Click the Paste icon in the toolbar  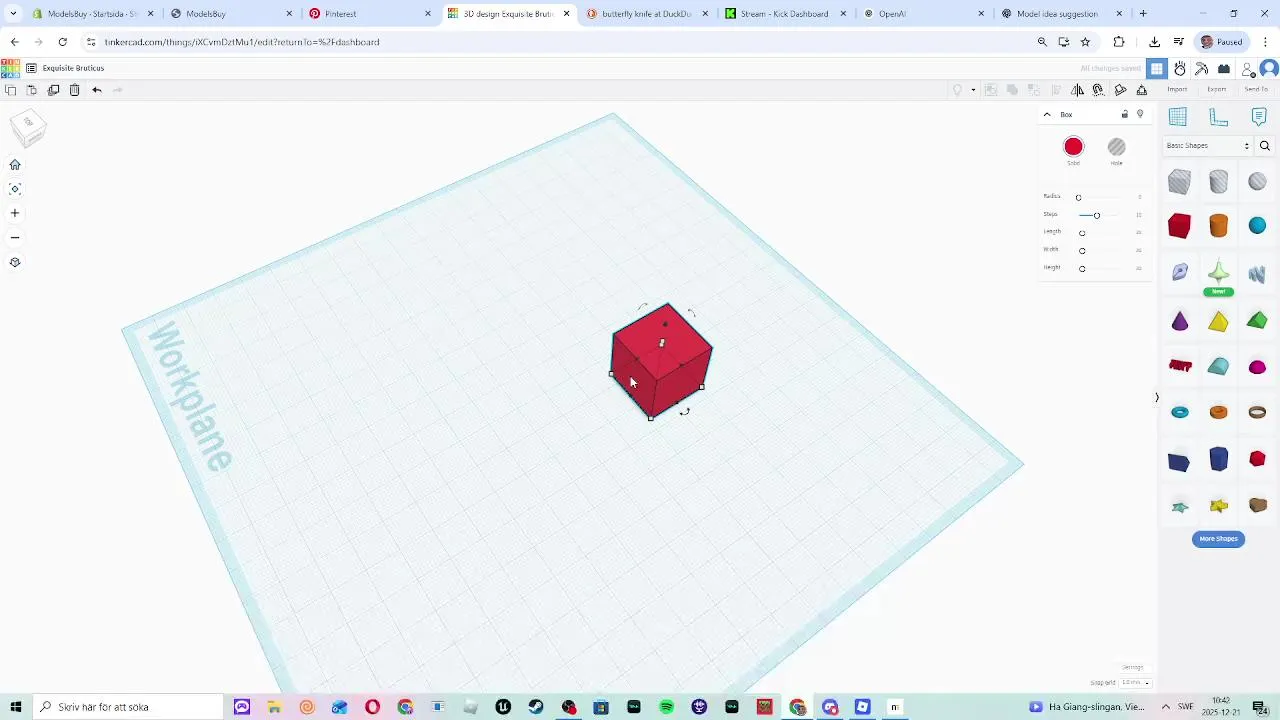click(x=32, y=90)
